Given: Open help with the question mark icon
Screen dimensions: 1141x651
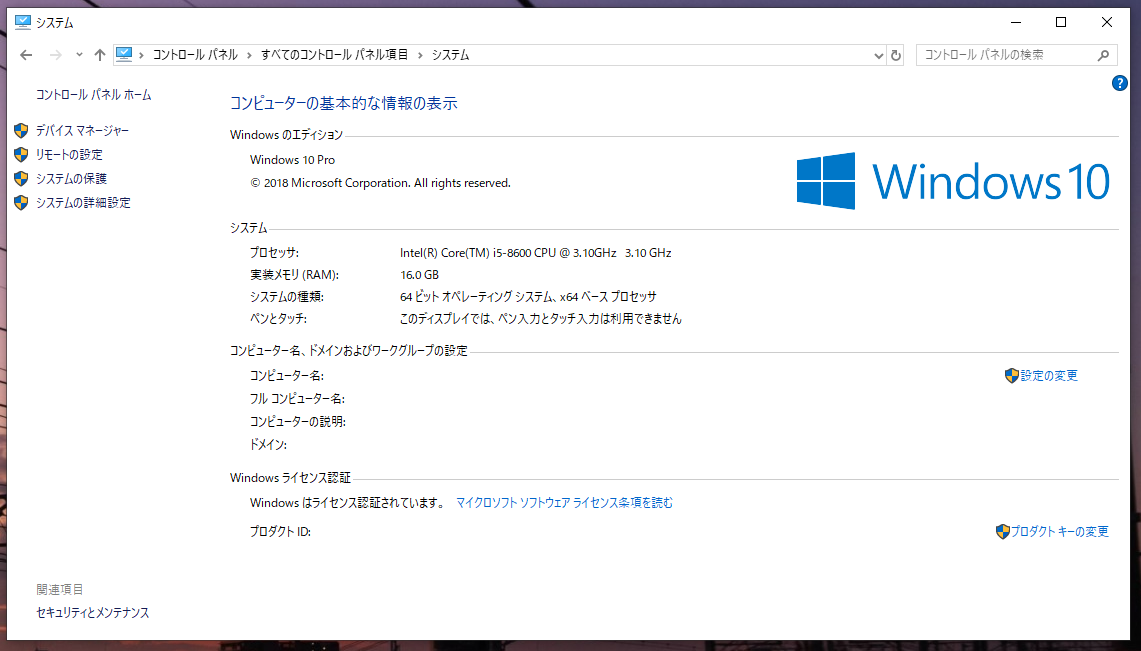Looking at the screenshot, I should (x=1119, y=84).
